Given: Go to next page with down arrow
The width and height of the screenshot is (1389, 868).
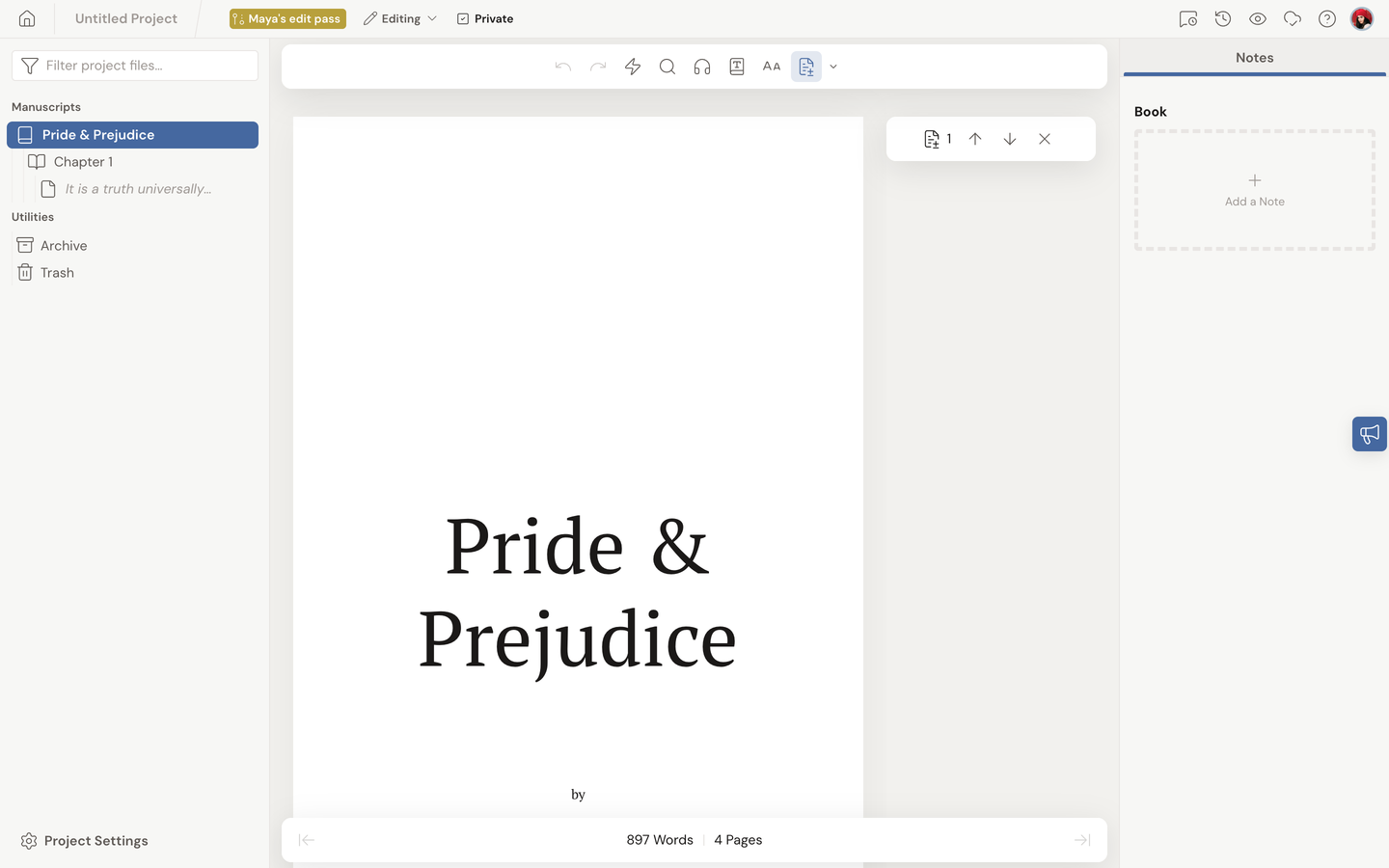Looking at the screenshot, I should (x=1010, y=139).
